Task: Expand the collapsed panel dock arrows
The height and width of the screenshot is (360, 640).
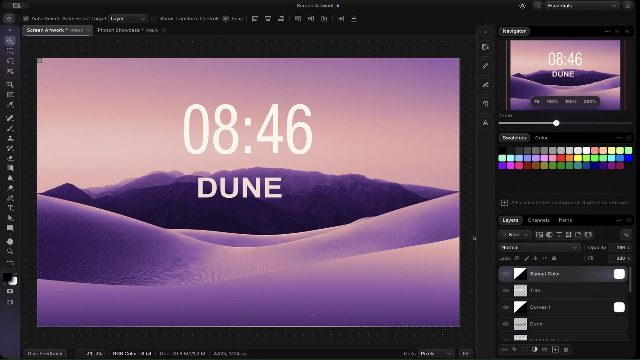Action: (x=485, y=32)
